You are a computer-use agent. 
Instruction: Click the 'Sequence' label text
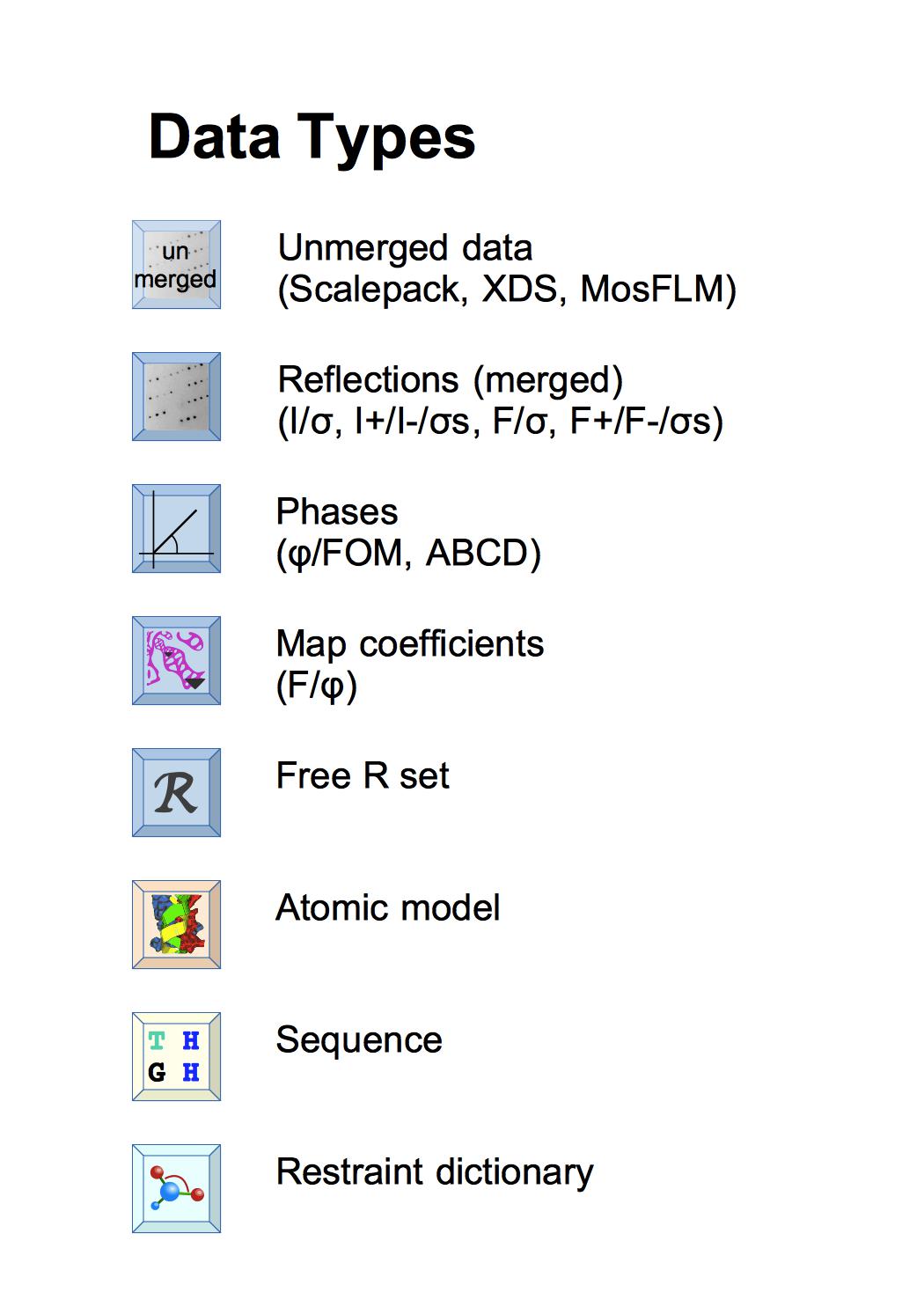point(359,1040)
